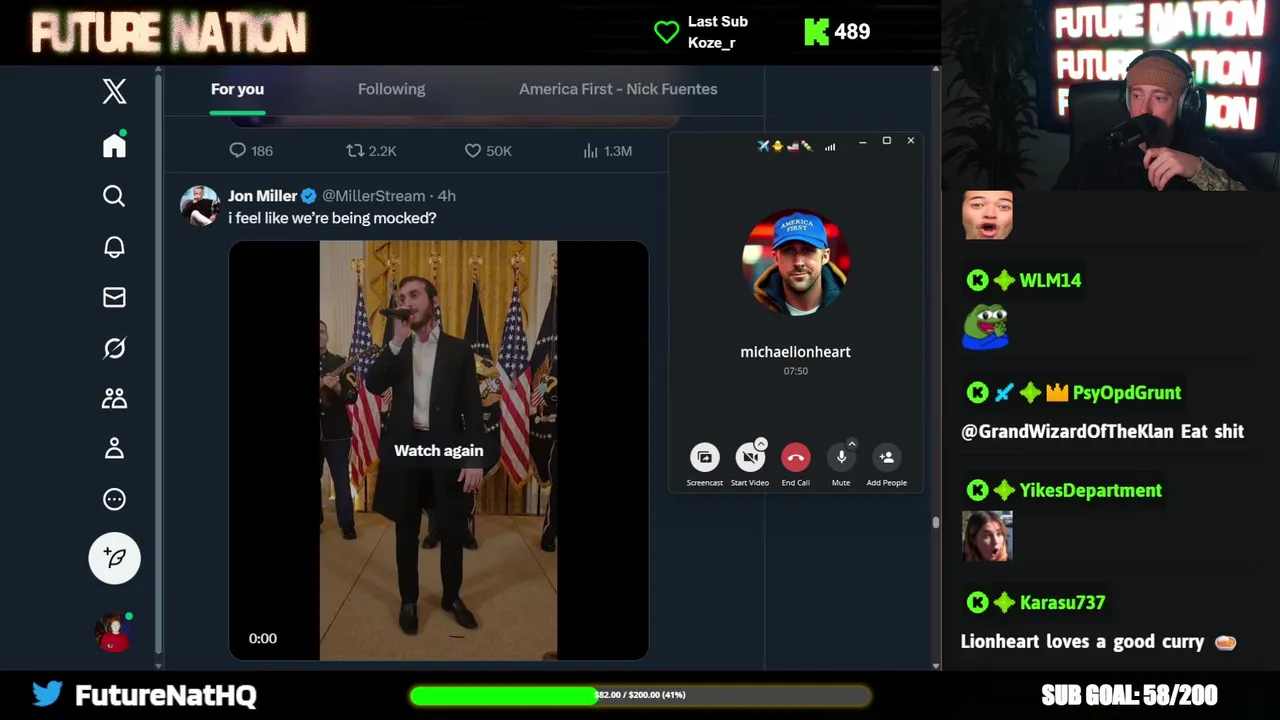Click the Pepe emote under WLM14

click(986, 327)
